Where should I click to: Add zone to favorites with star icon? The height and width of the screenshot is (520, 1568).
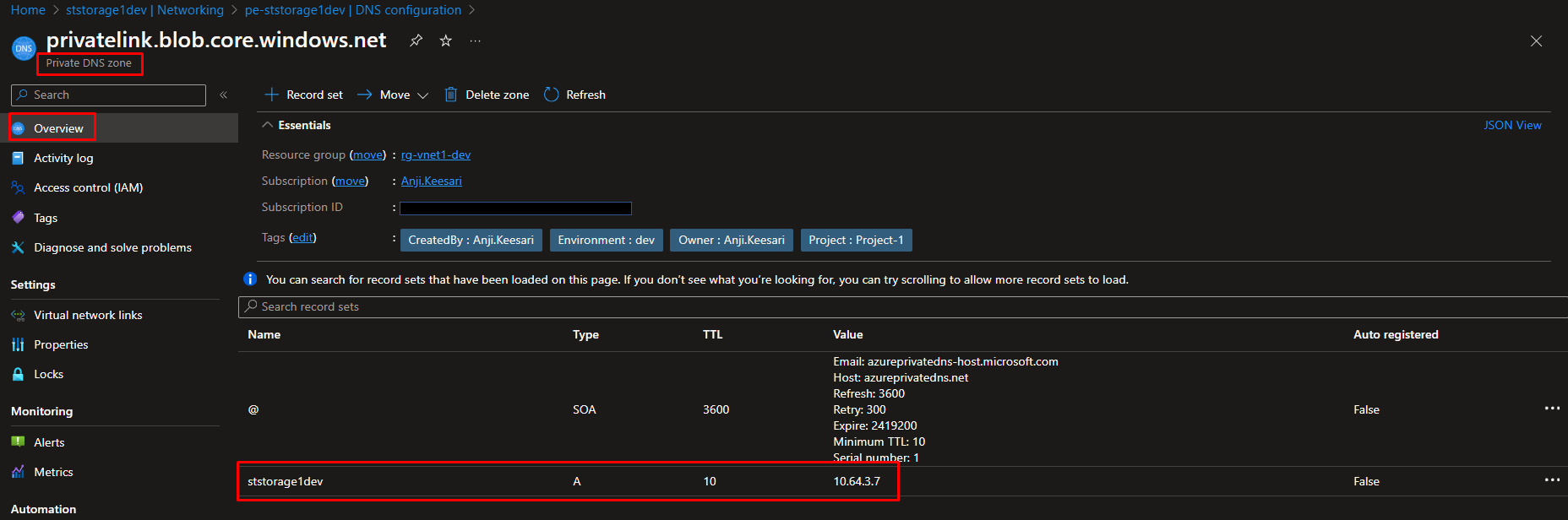[446, 41]
